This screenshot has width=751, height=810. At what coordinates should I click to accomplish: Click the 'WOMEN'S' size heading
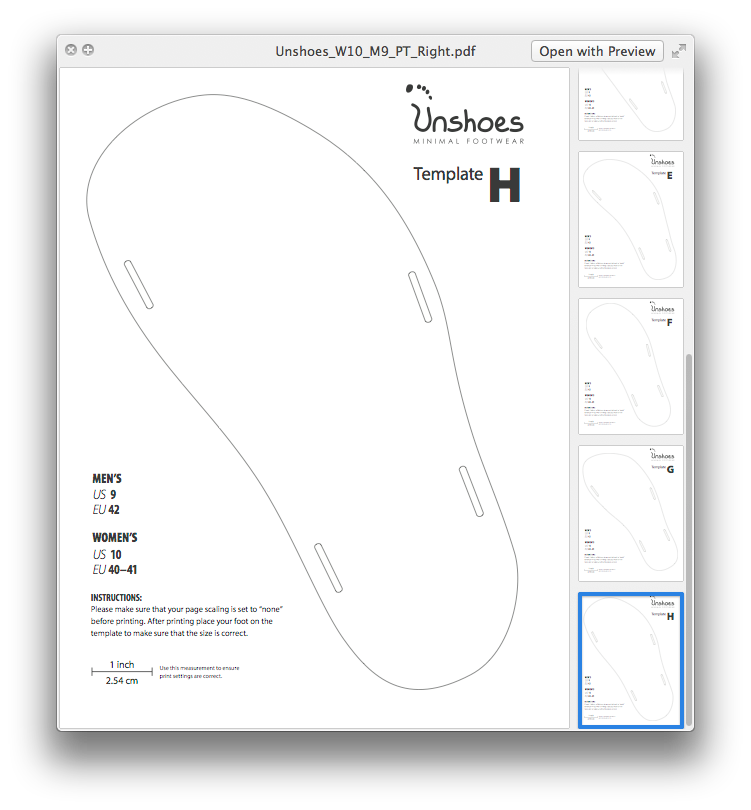(115, 538)
